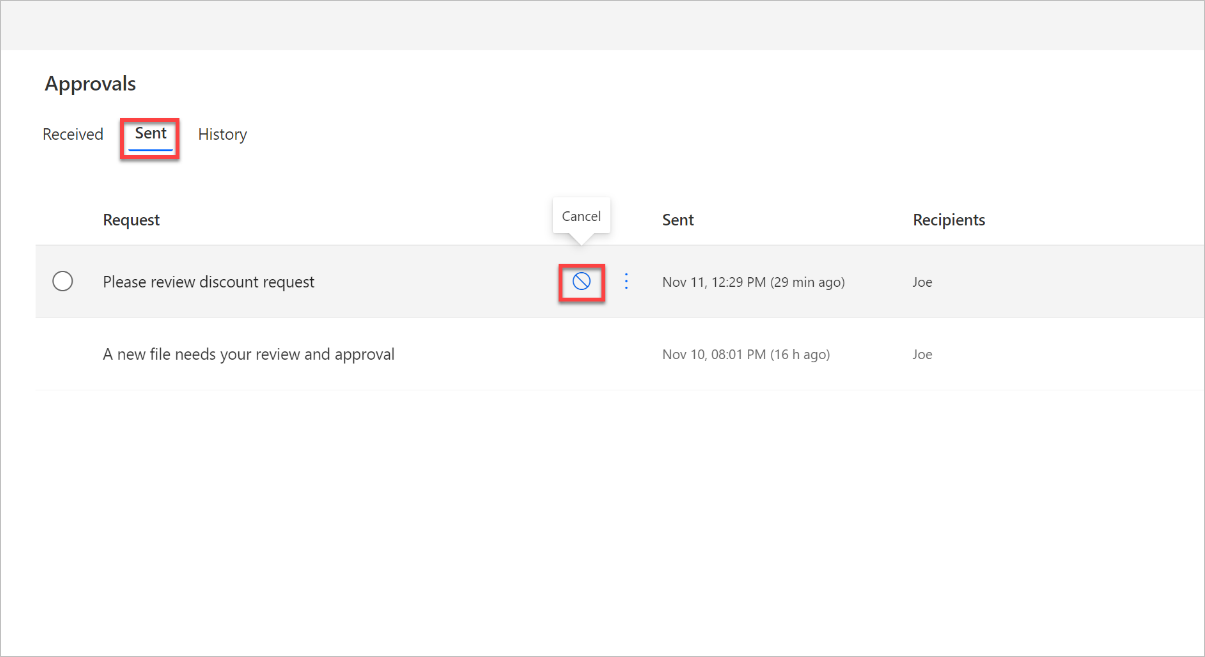Click 'Nov 10, 08:01 PM (16 h ago)' timestamp
The image size is (1205, 657).
coord(746,355)
